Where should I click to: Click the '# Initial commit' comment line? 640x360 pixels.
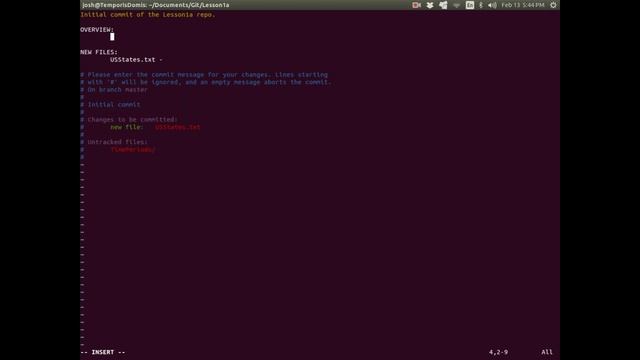coord(110,104)
